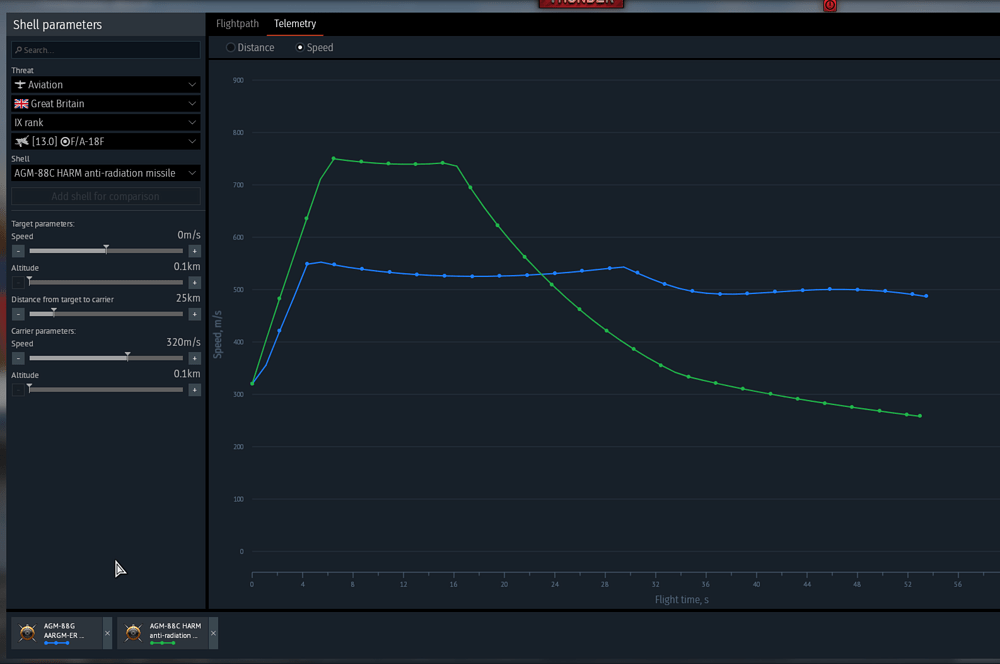Click the AGM-88C HARM missile icon

pyautogui.click(x=133, y=633)
